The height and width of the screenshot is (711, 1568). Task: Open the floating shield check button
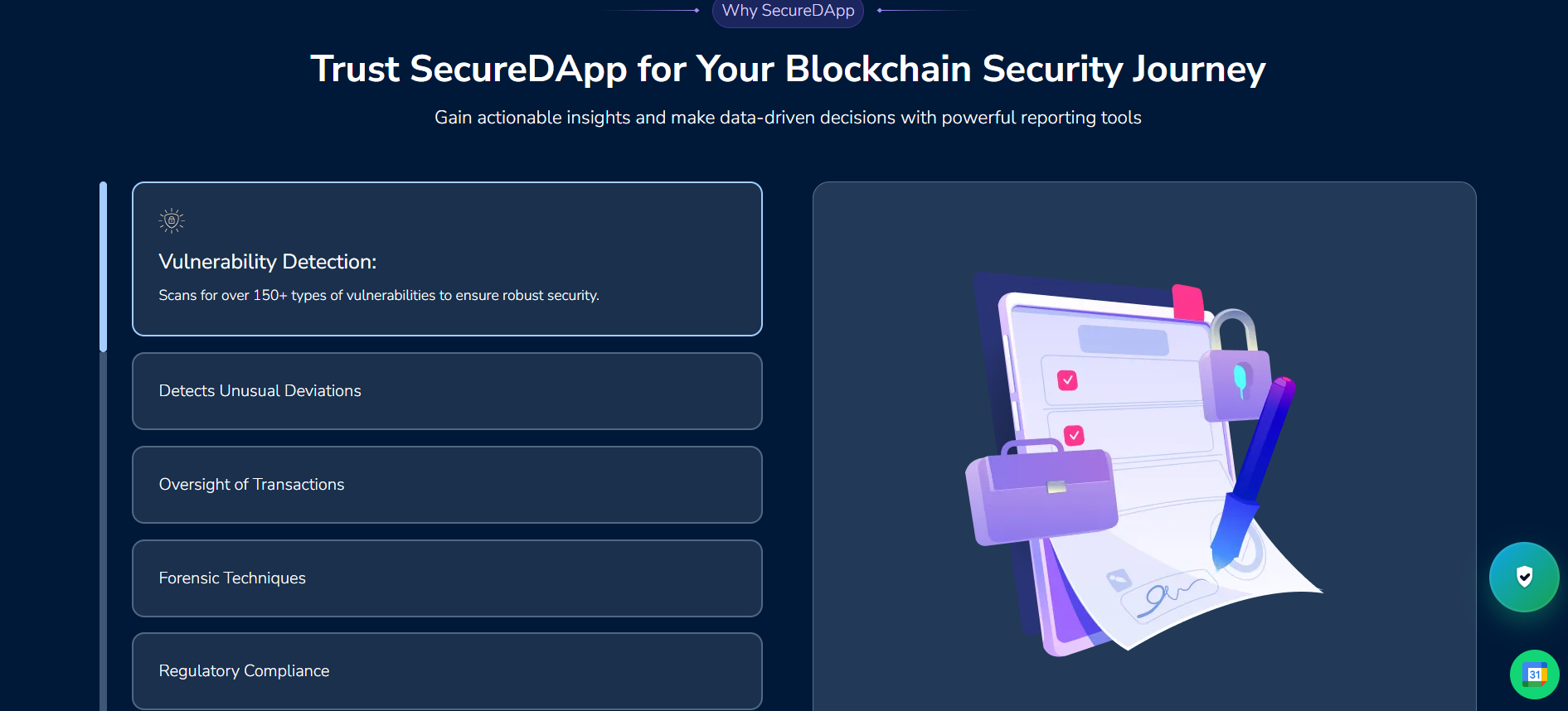coord(1524,577)
